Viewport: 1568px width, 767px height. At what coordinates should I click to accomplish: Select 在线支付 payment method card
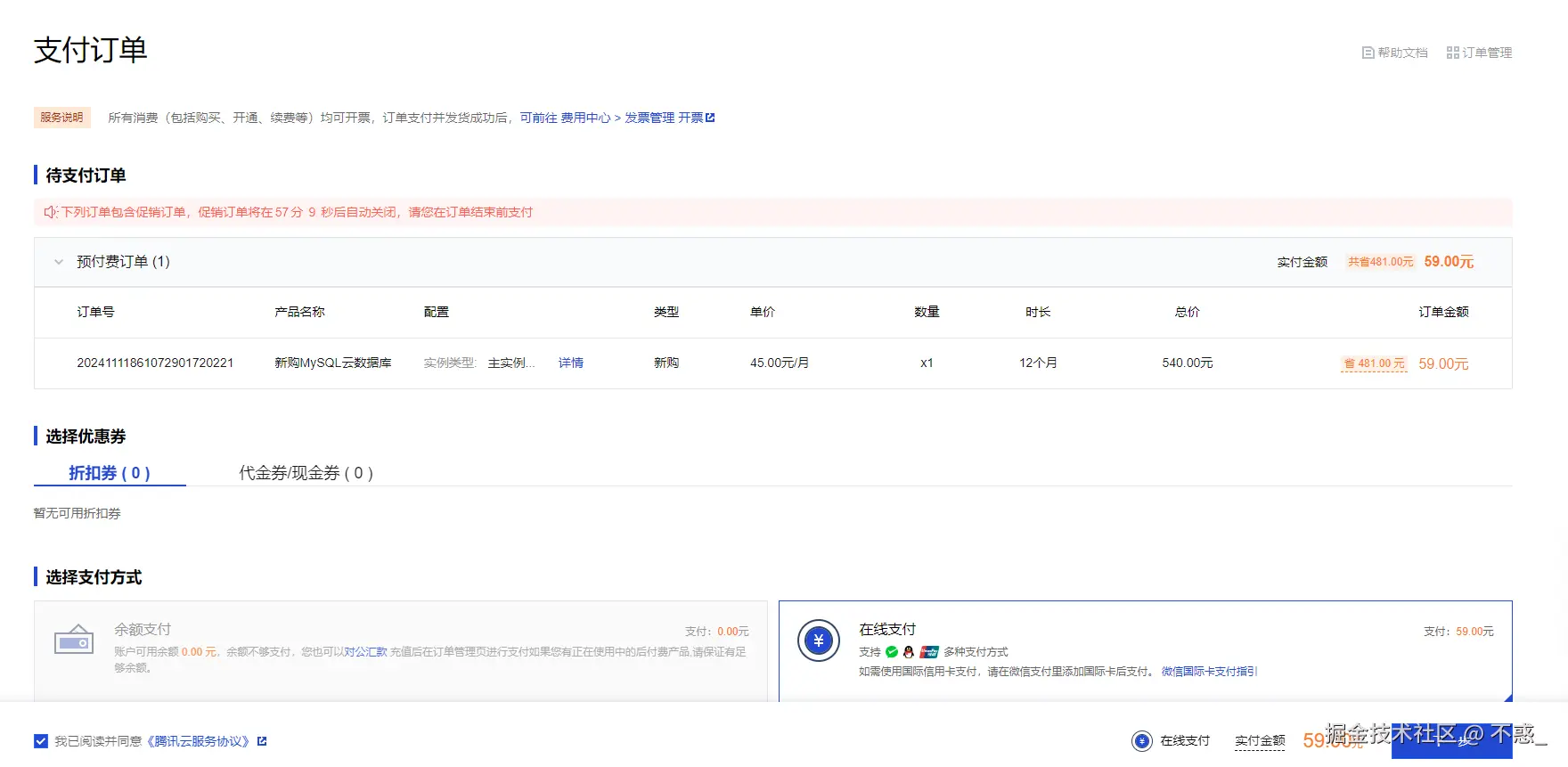[1146, 651]
